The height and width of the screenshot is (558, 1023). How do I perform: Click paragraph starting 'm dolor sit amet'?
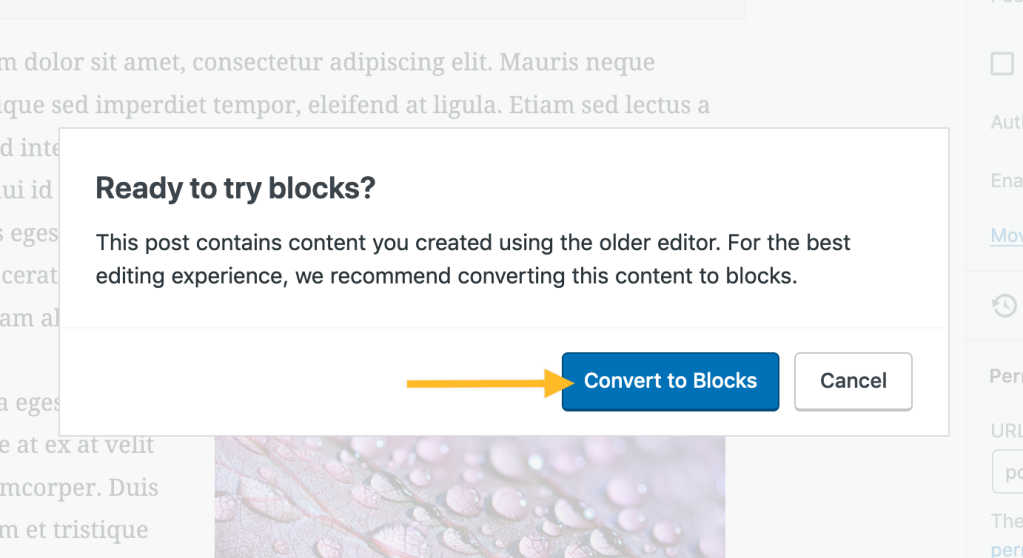(x=328, y=62)
